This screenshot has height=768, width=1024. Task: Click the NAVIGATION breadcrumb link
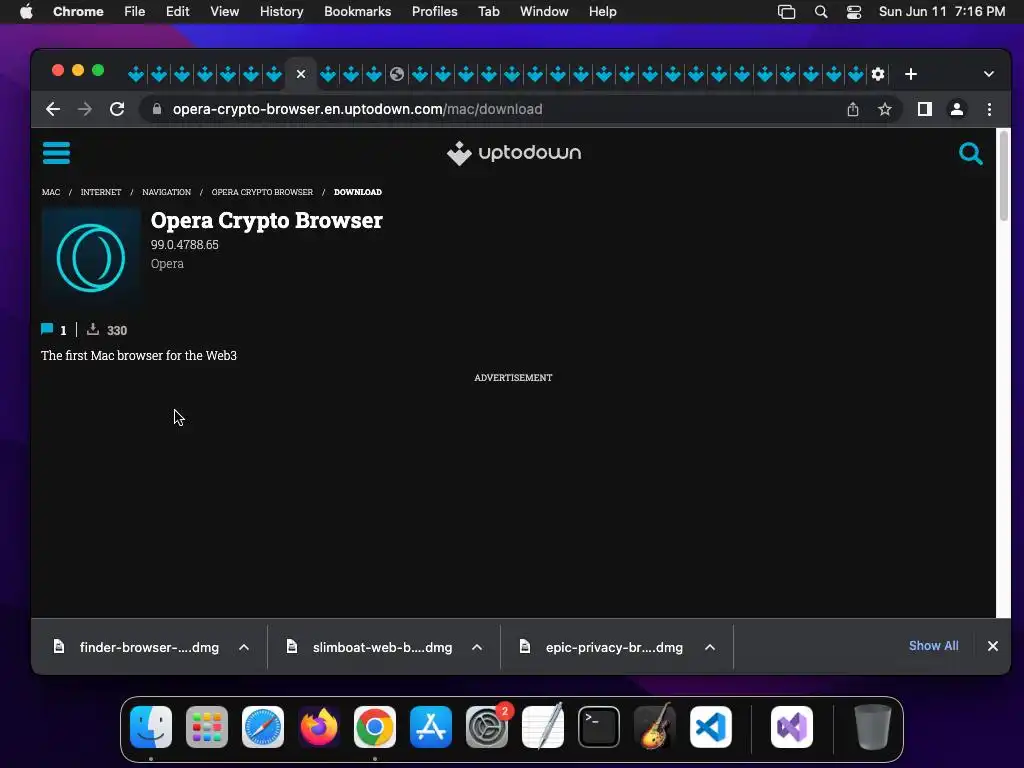click(x=167, y=192)
